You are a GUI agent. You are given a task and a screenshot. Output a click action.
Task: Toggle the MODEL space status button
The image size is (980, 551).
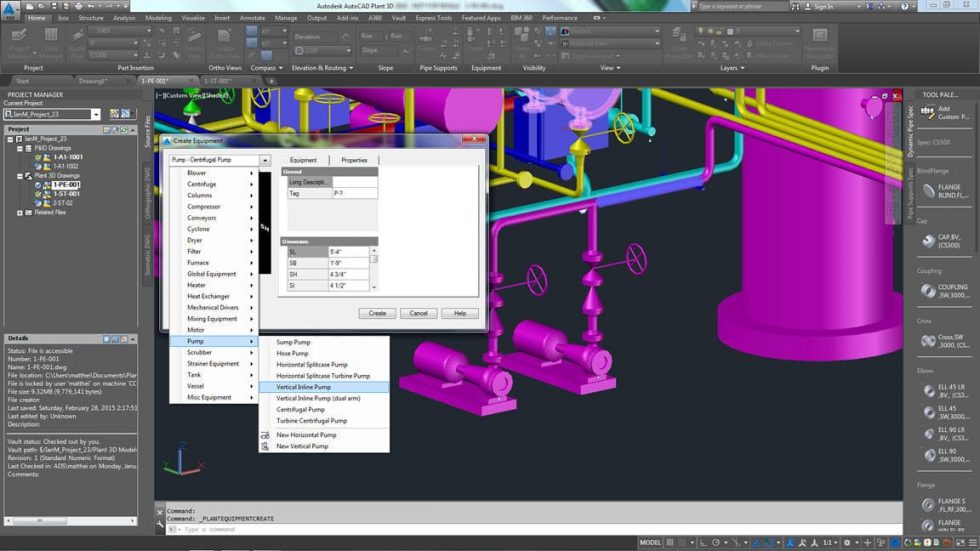tap(650, 542)
